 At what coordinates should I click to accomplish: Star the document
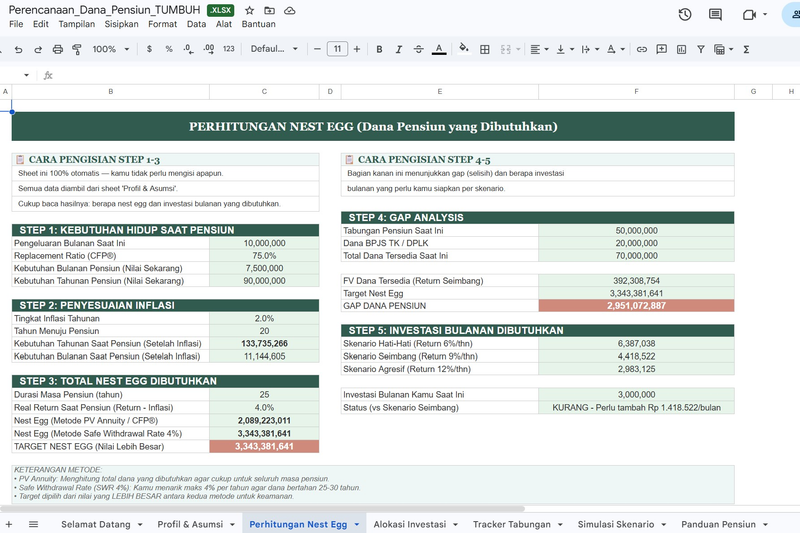pyautogui.click(x=249, y=11)
